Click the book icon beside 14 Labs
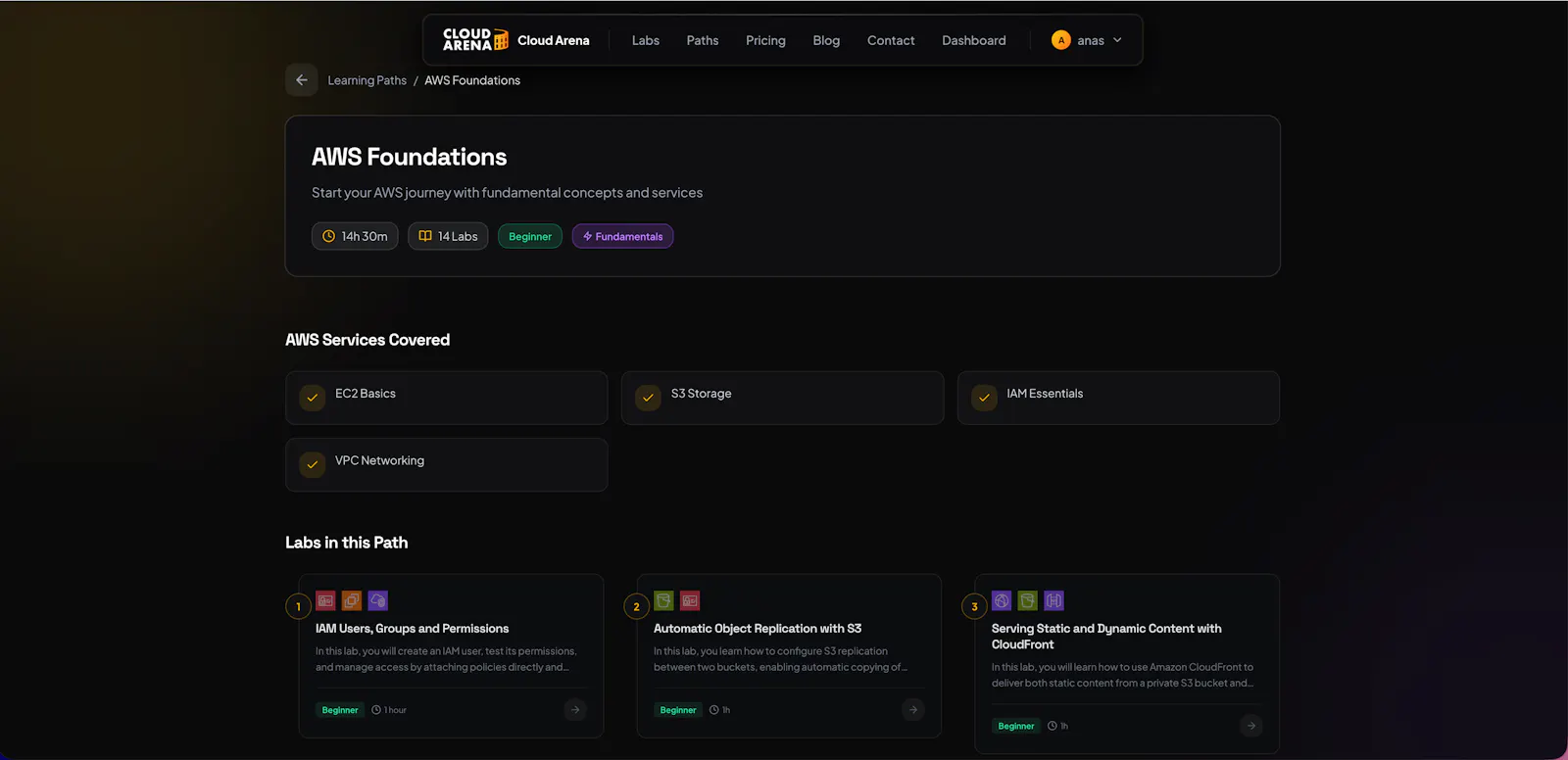The width and height of the screenshot is (1568, 760). 425,236
